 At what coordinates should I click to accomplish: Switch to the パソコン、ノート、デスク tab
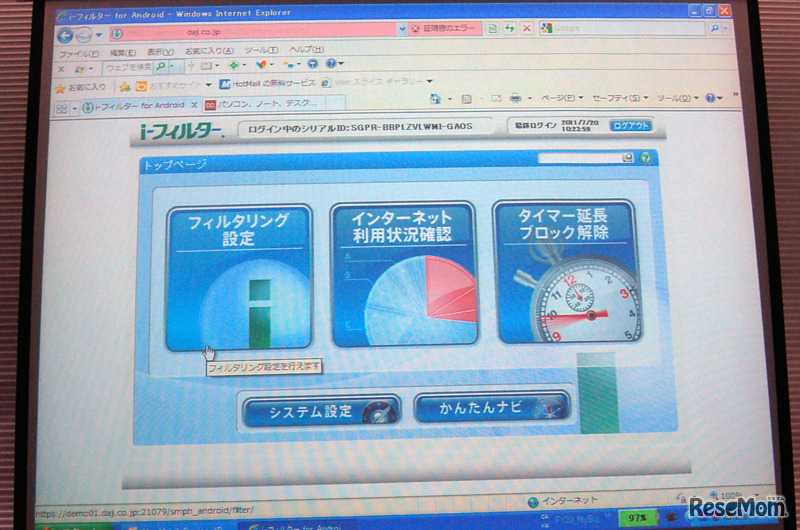coord(263,104)
